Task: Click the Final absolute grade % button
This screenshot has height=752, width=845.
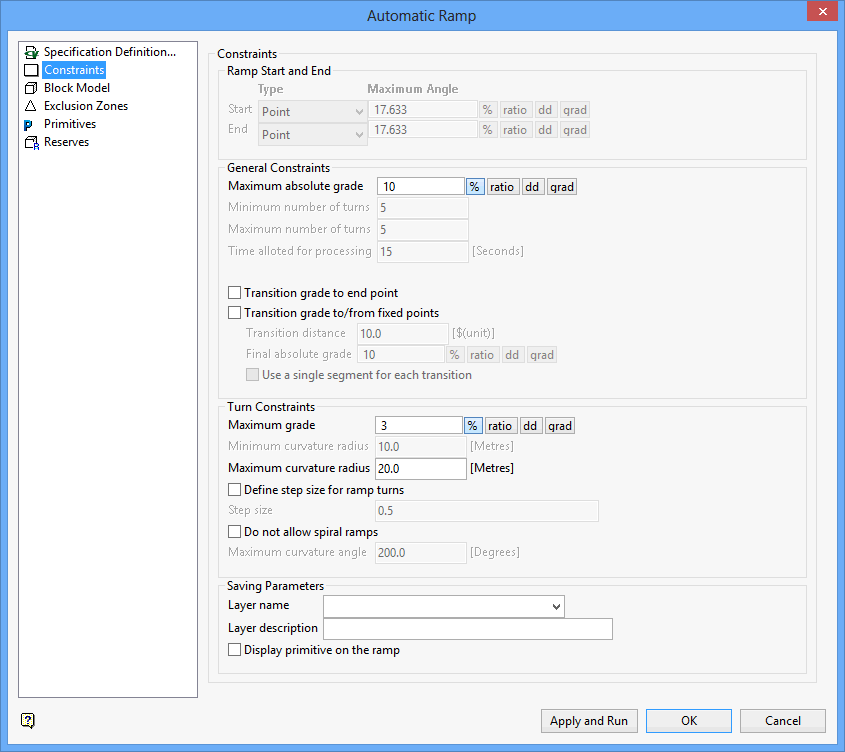Action: click(455, 355)
